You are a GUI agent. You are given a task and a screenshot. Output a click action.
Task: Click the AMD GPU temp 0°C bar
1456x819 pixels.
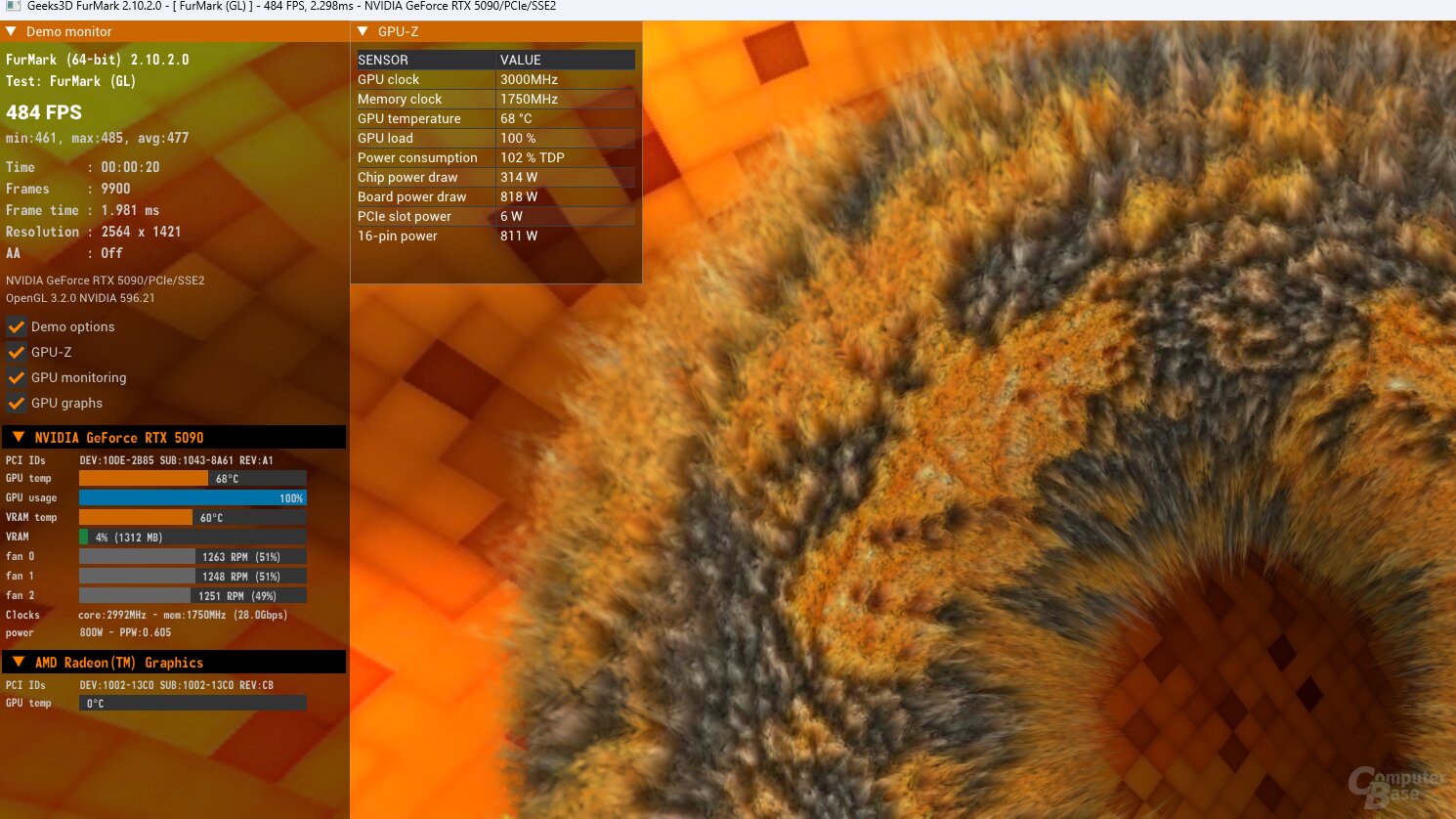click(x=193, y=704)
